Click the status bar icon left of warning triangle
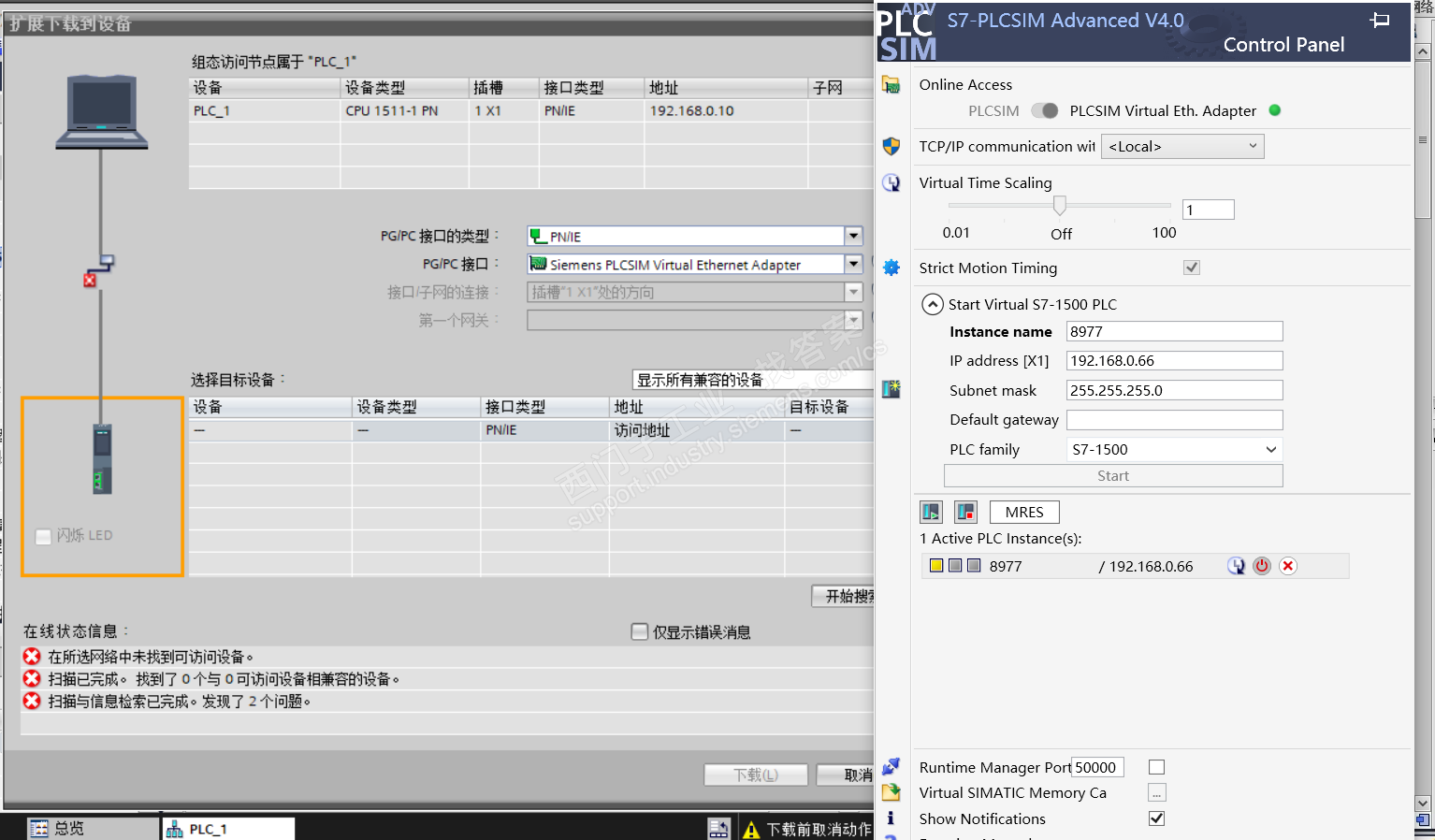Screen dimensions: 1435x840 pyautogui.click(x=718, y=829)
